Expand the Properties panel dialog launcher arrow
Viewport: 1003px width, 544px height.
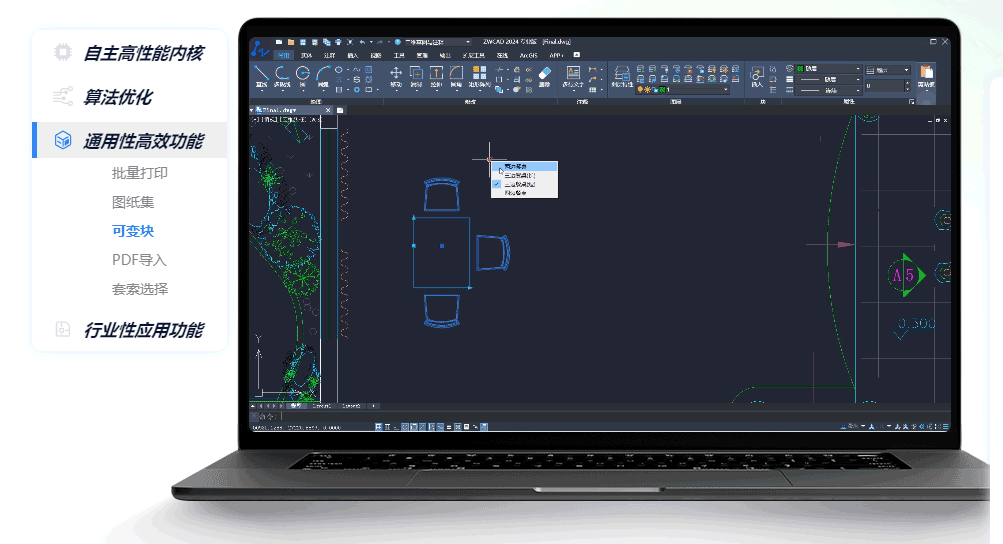click(912, 102)
